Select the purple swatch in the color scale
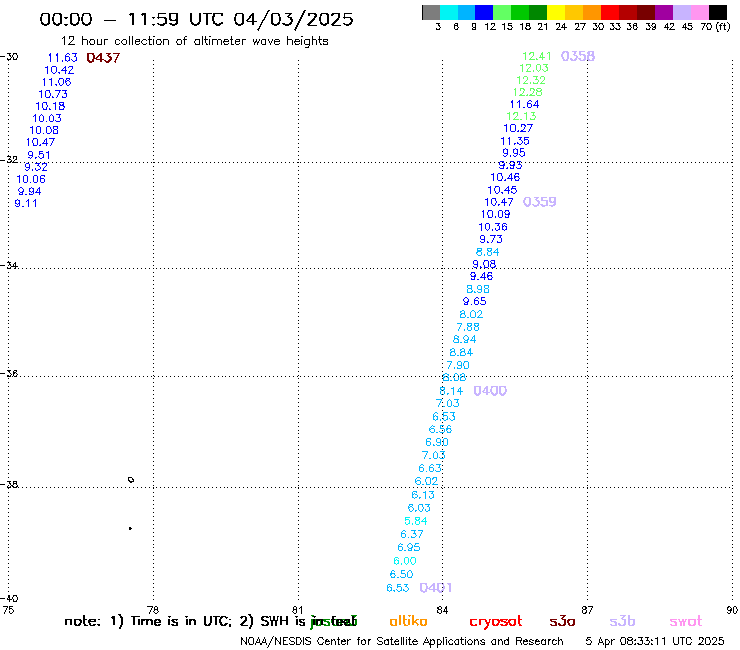Image resolution: width=740 pixels, height=650 pixels. tap(663, 12)
